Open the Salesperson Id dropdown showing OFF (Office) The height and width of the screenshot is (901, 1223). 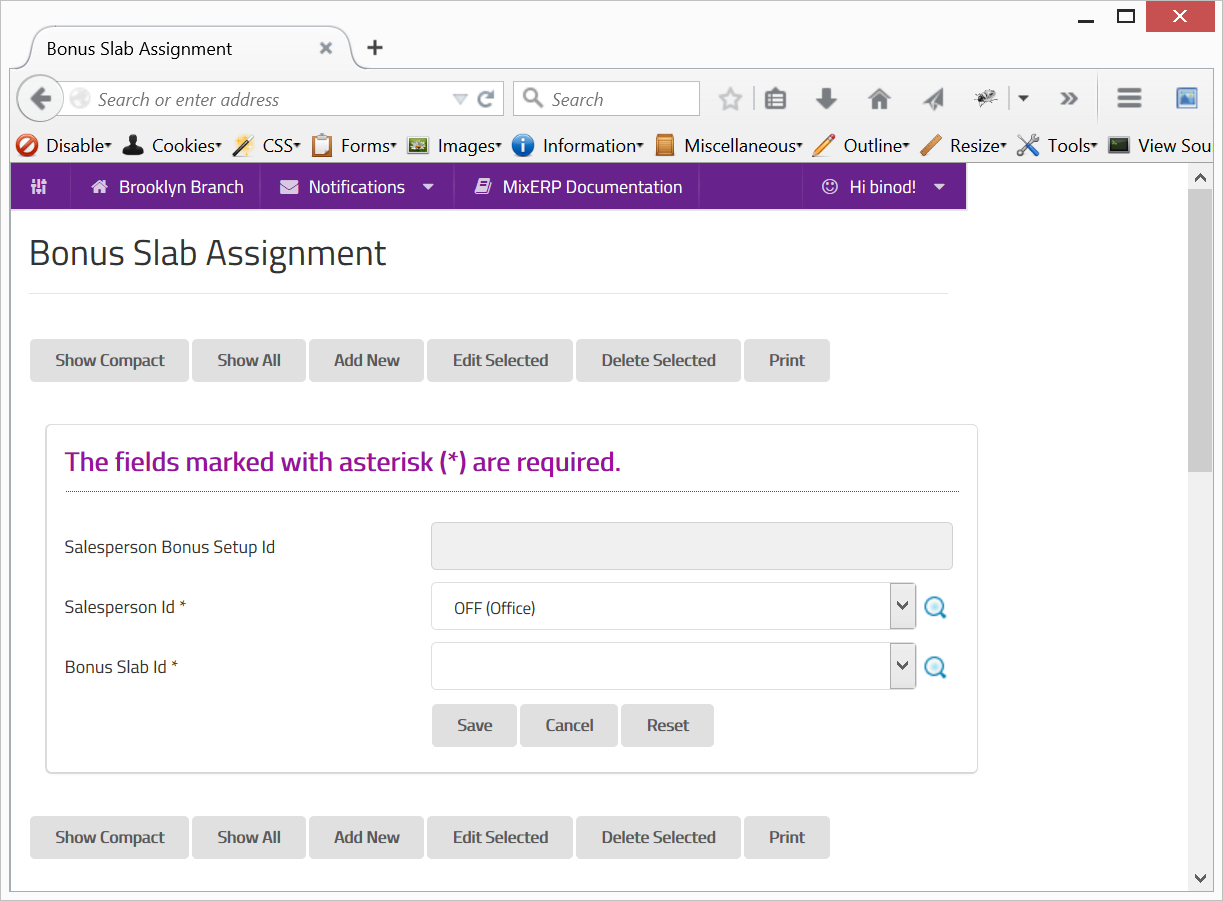coord(673,607)
